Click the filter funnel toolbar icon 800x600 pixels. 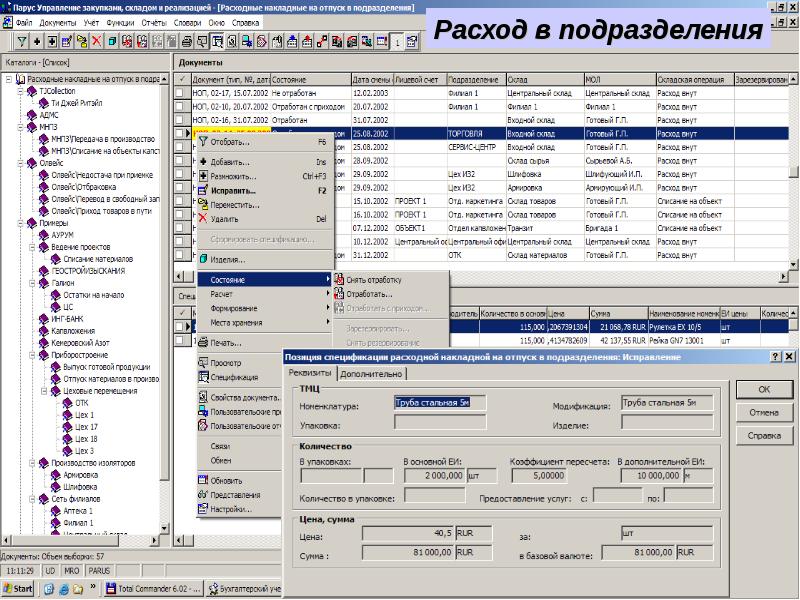pos(21,41)
